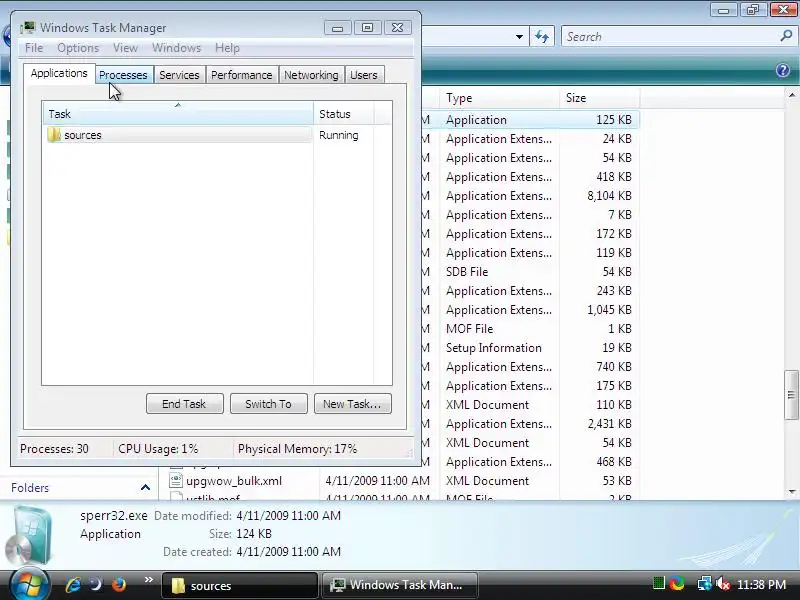800x600 pixels.
Task: Click sperr32.exe name in details pane
Action: [114, 516]
